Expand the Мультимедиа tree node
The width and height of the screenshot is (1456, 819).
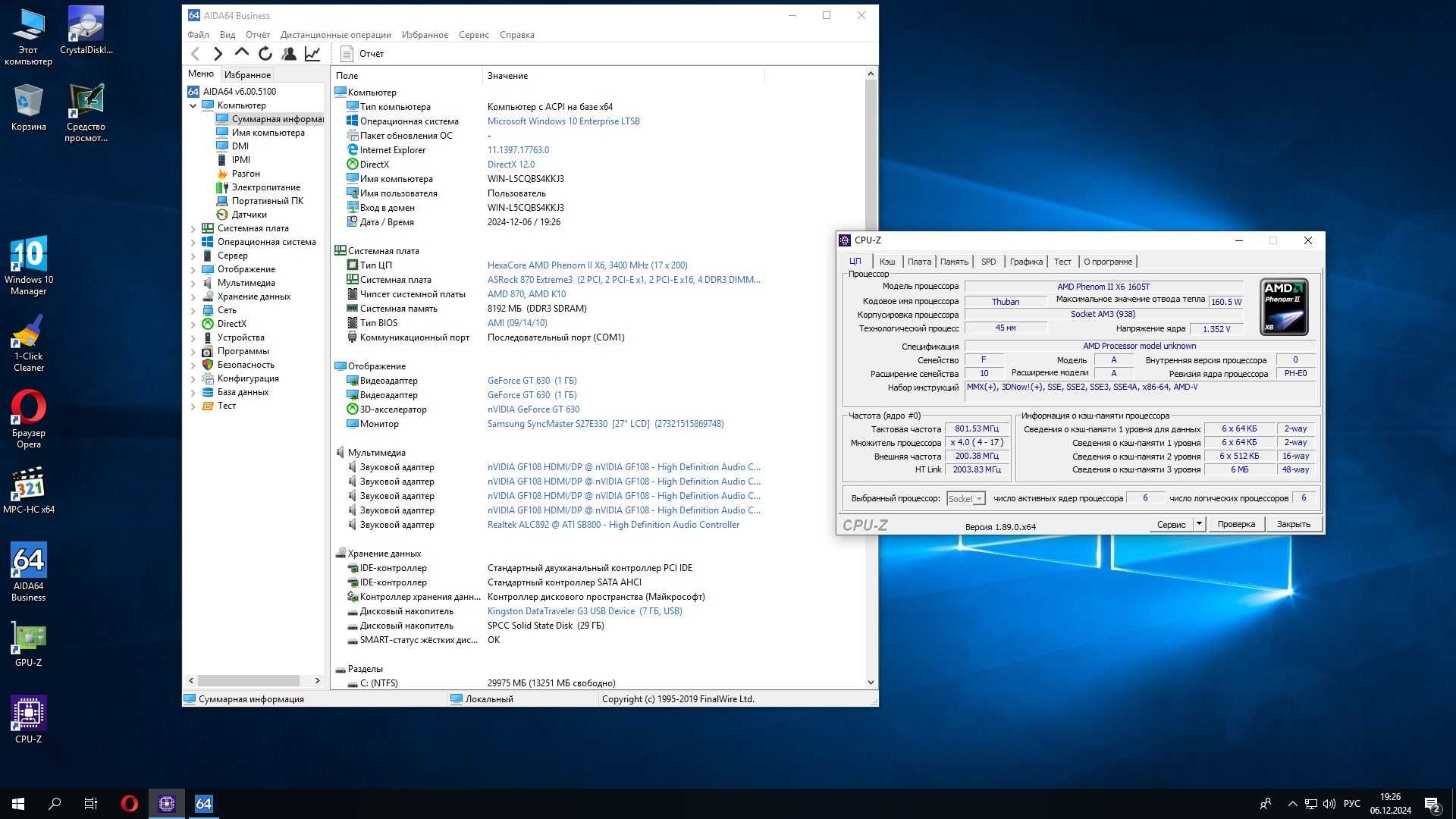click(193, 283)
